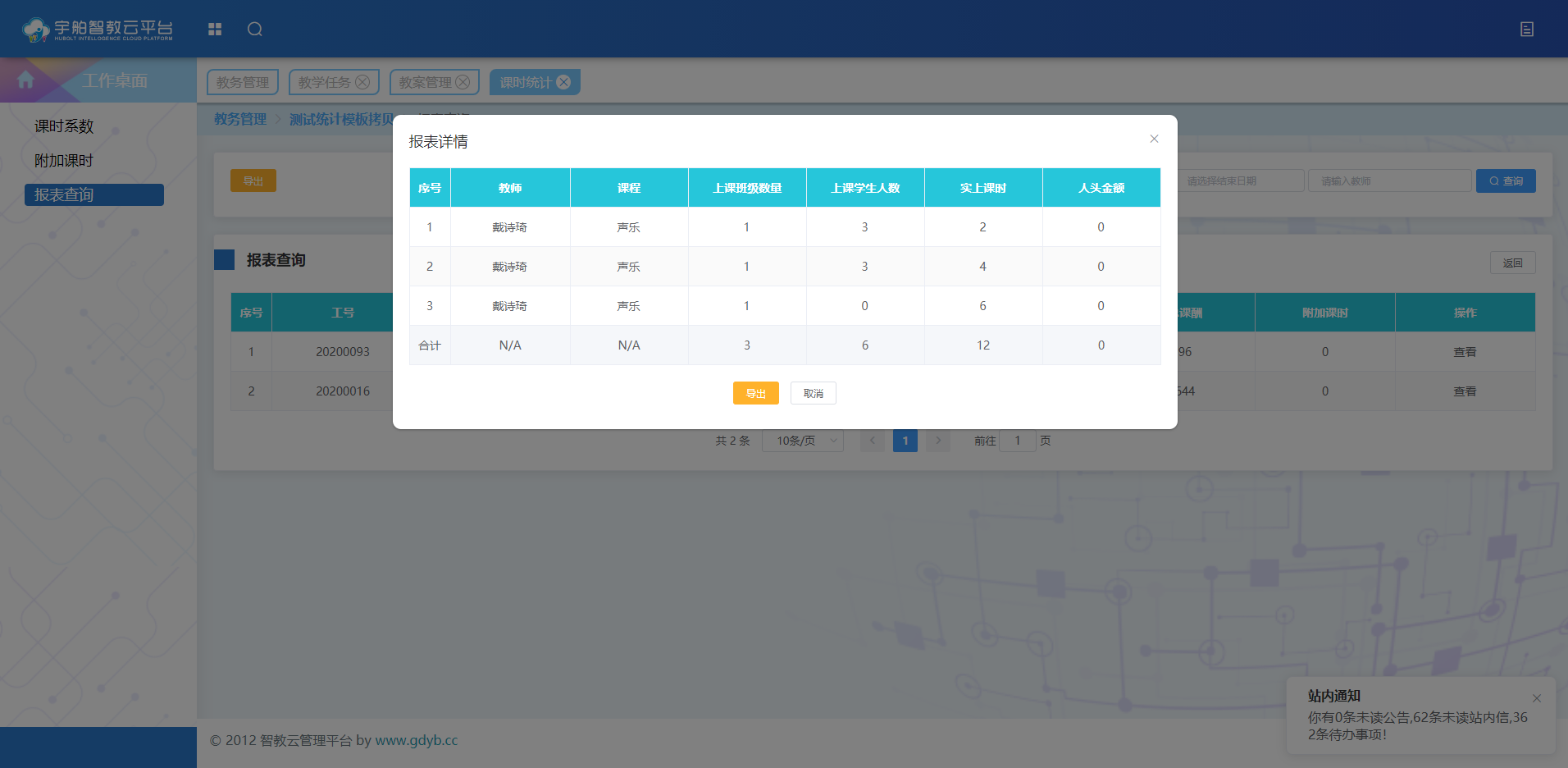Screen dimensions: 1568x768
Task: Open 附加课时 in the sidebar
Action: [64, 161]
